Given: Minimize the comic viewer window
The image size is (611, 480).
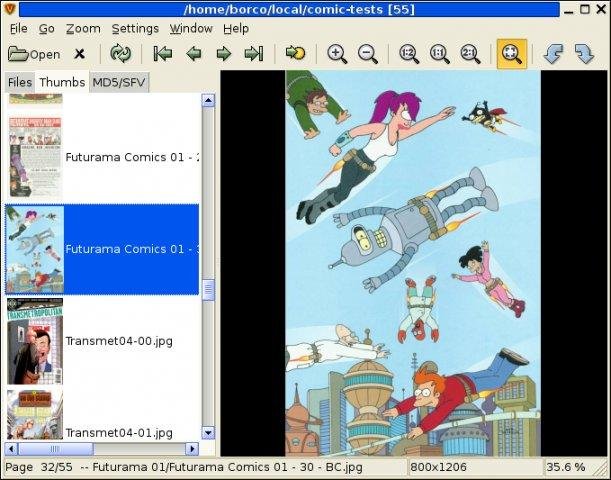Looking at the screenshot, I should [x=569, y=9].
